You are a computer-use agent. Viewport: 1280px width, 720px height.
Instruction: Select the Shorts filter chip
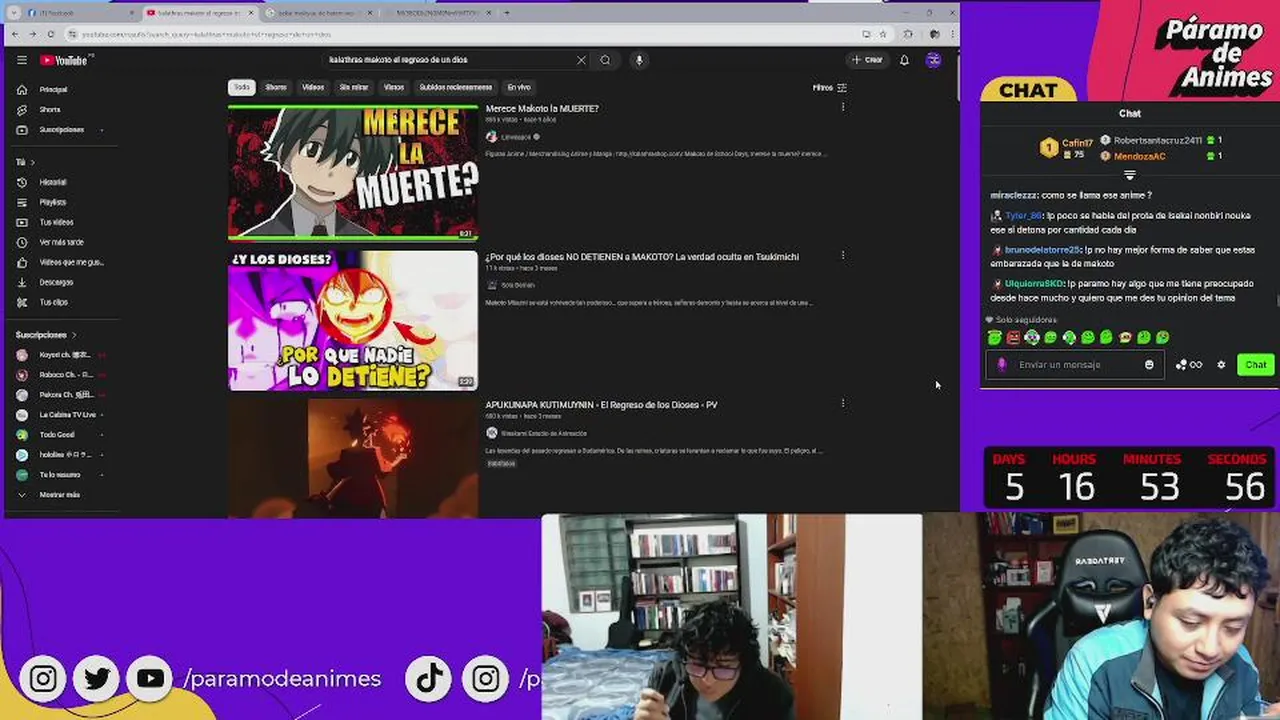[x=276, y=87]
